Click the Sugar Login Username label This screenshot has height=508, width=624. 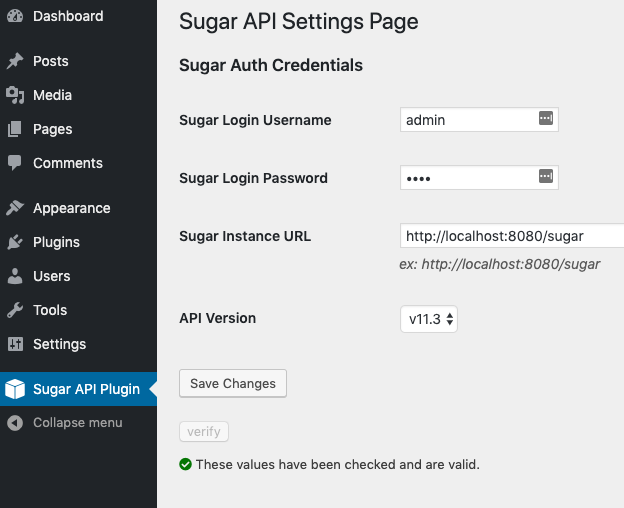pos(255,120)
